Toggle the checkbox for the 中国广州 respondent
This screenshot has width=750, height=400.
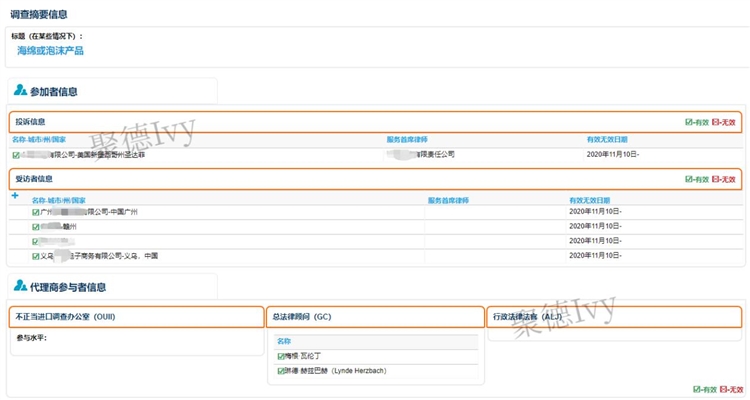(36, 212)
